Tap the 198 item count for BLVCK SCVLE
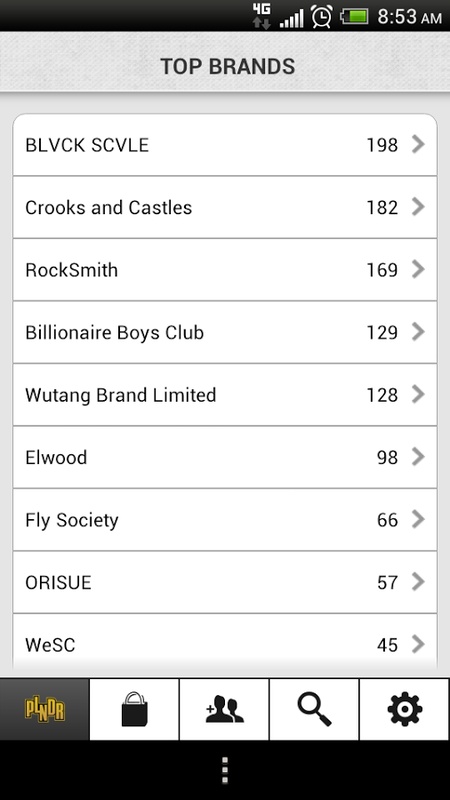Screen dimensions: 450x800 coord(382,145)
